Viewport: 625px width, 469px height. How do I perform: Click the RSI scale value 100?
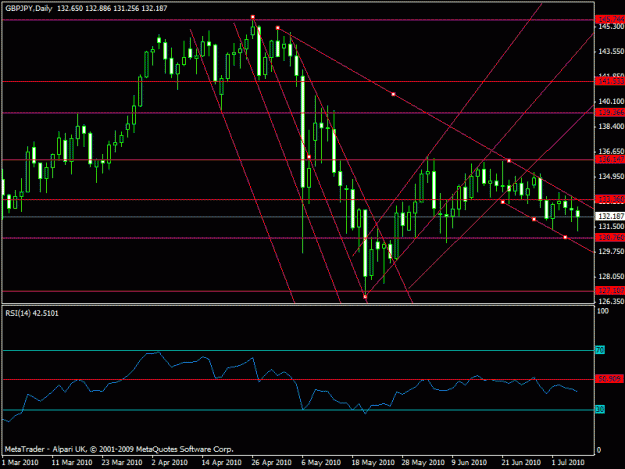pos(603,311)
